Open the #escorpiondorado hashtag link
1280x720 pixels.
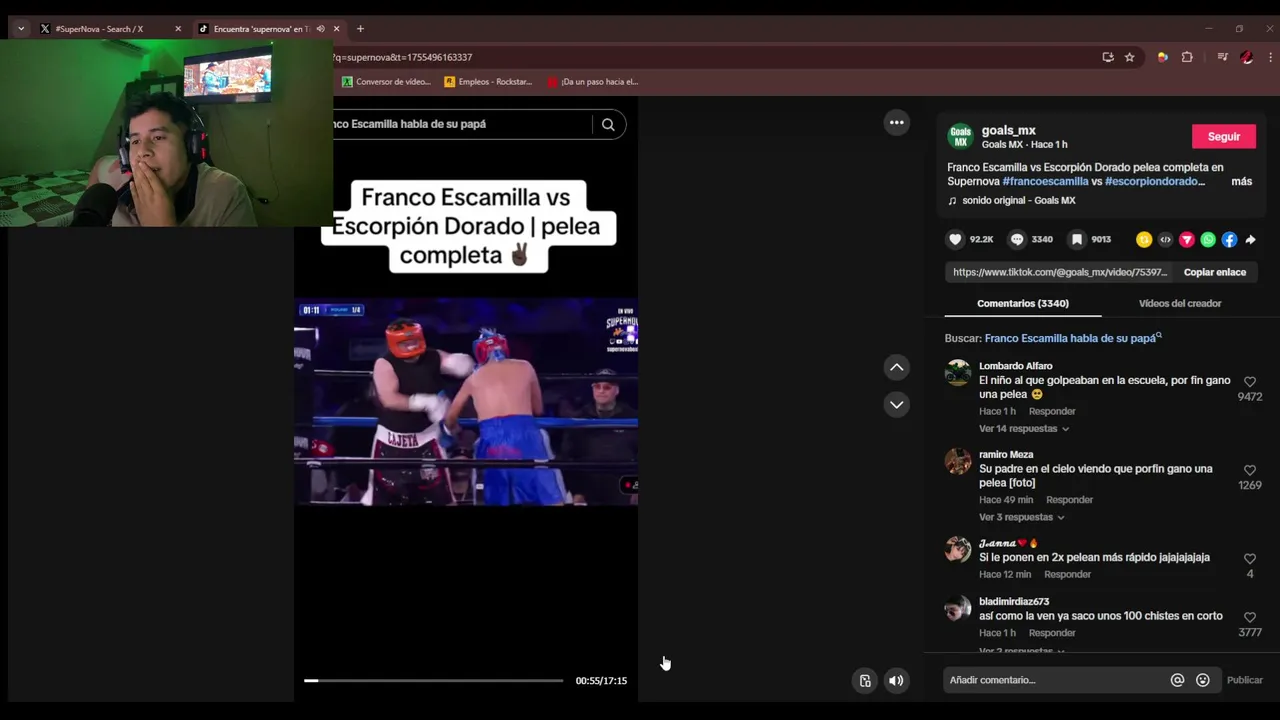(x=1154, y=182)
